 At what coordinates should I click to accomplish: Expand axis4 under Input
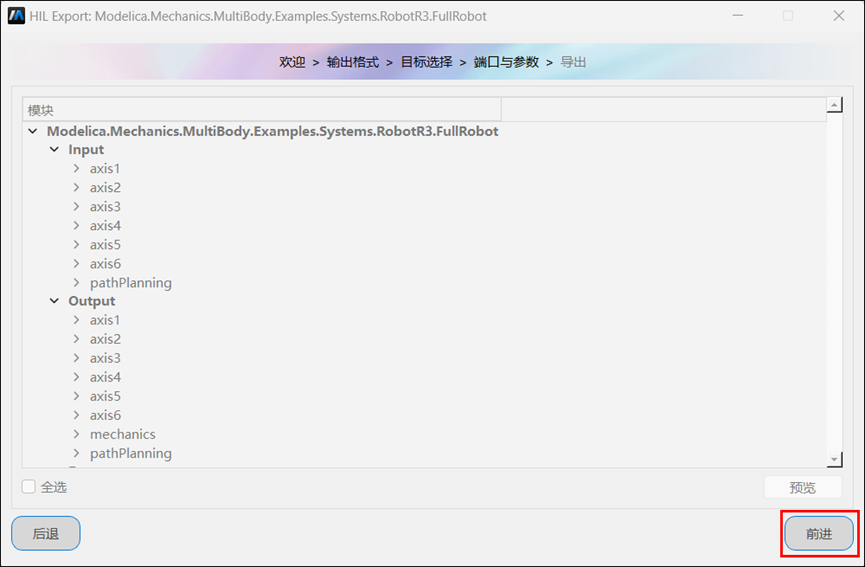coord(76,226)
